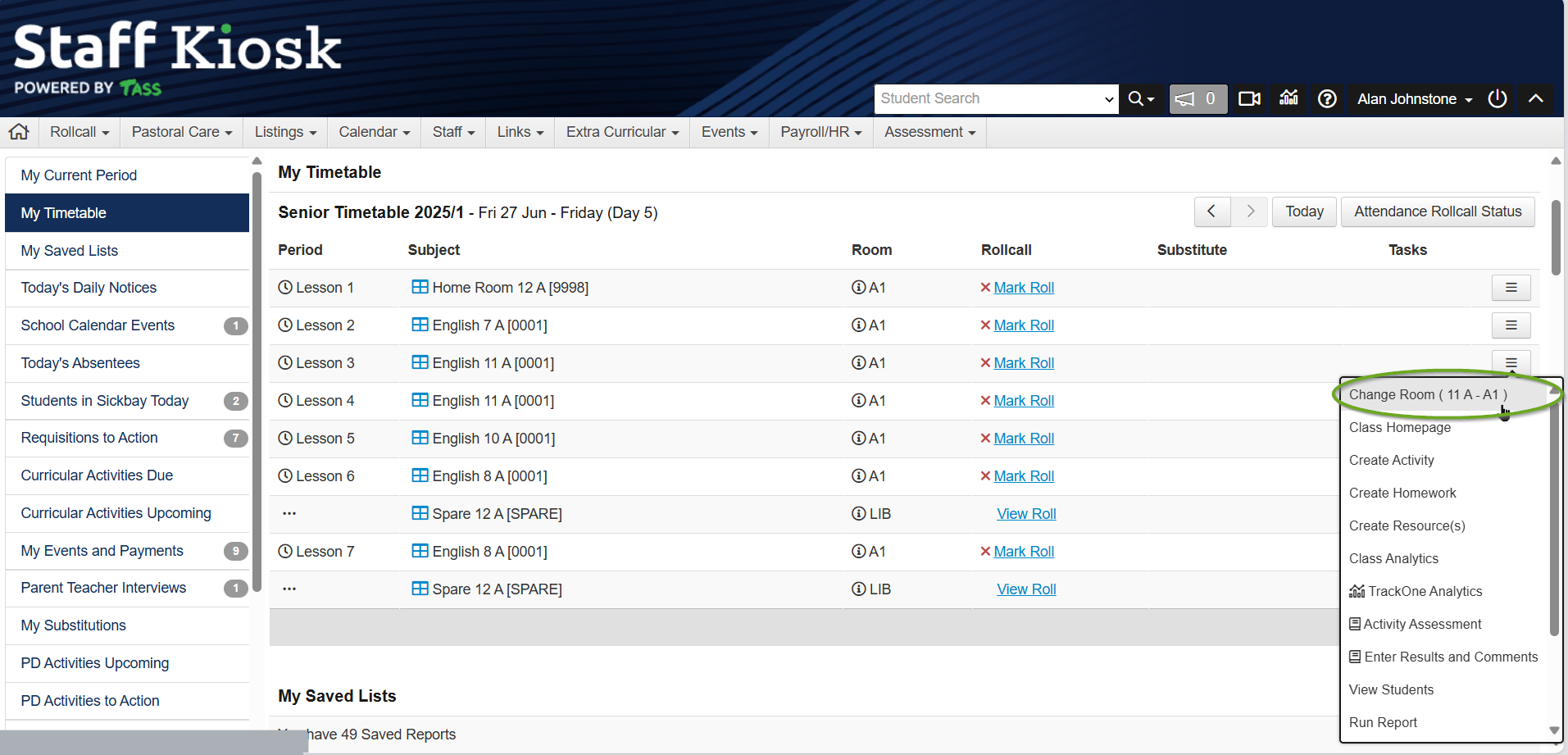Viewport: 1568px width, 755px height.
Task: Click the info icon for Lesson 1 room
Action: [x=858, y=288]
